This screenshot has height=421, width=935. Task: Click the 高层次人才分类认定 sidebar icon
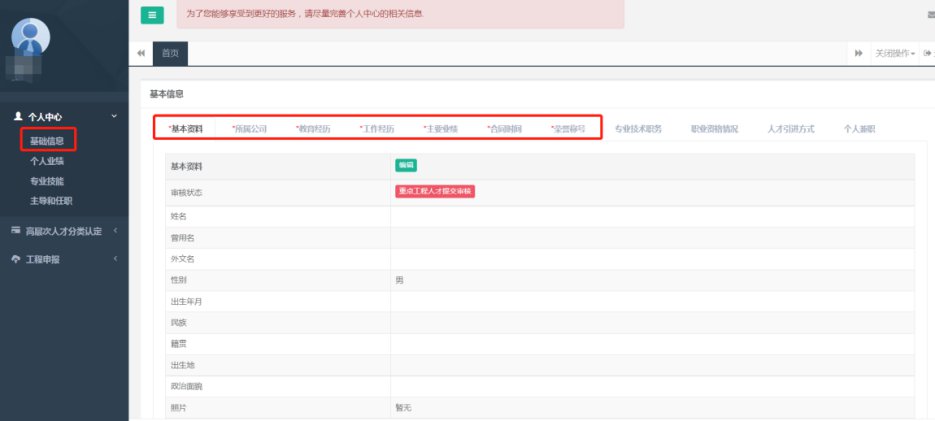pos(16,231)
